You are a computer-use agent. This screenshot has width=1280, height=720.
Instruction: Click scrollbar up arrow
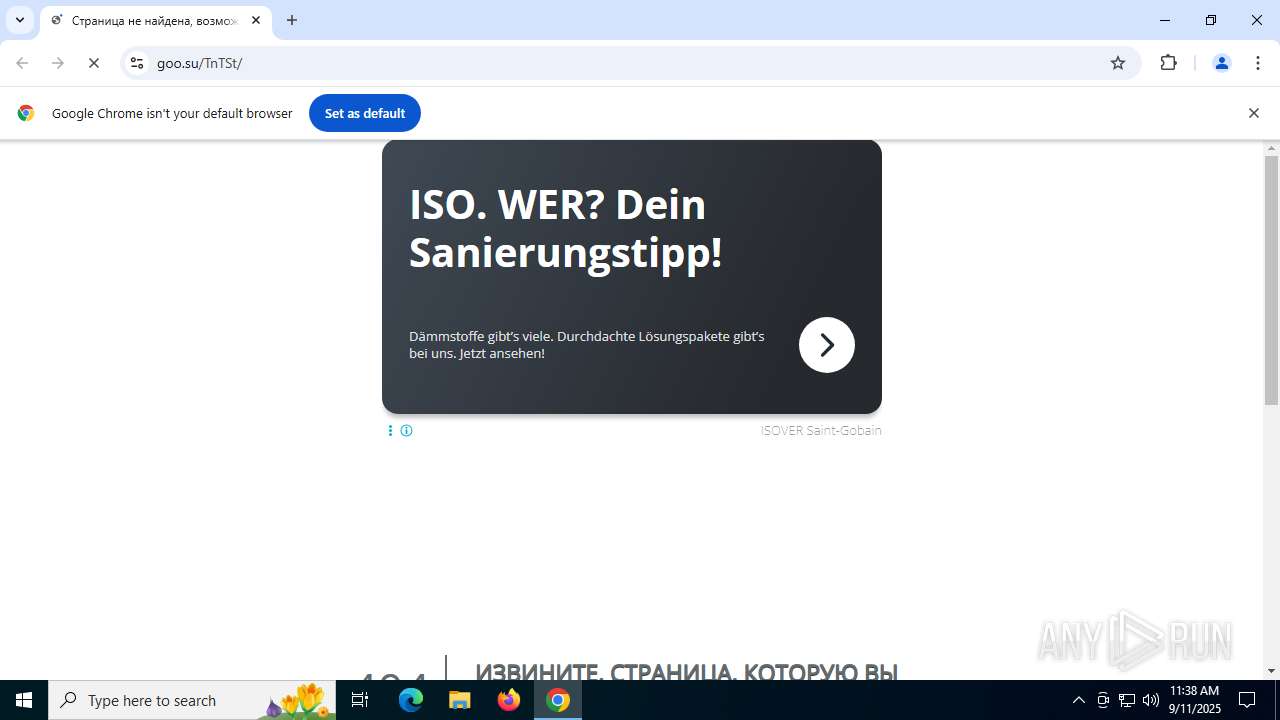pos(1271,148)
